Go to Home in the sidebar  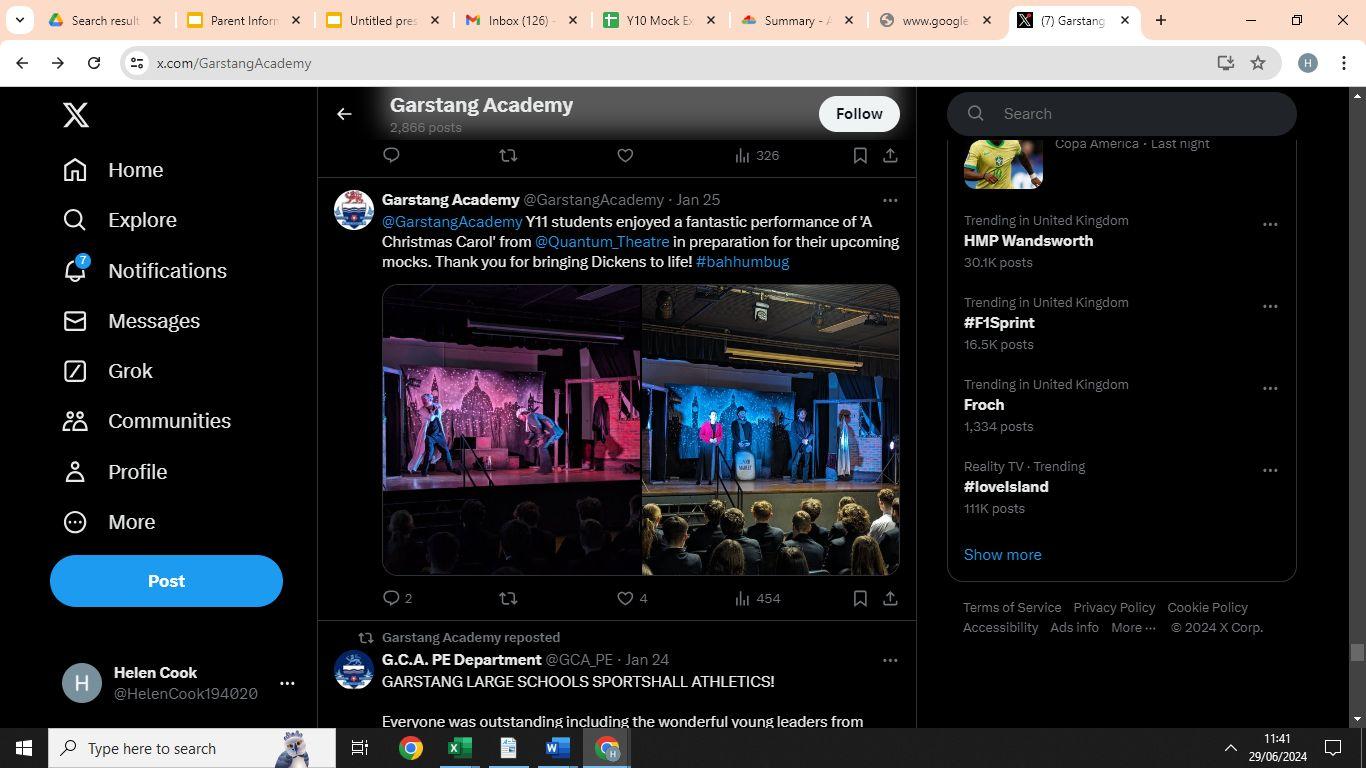pos(113,170)
